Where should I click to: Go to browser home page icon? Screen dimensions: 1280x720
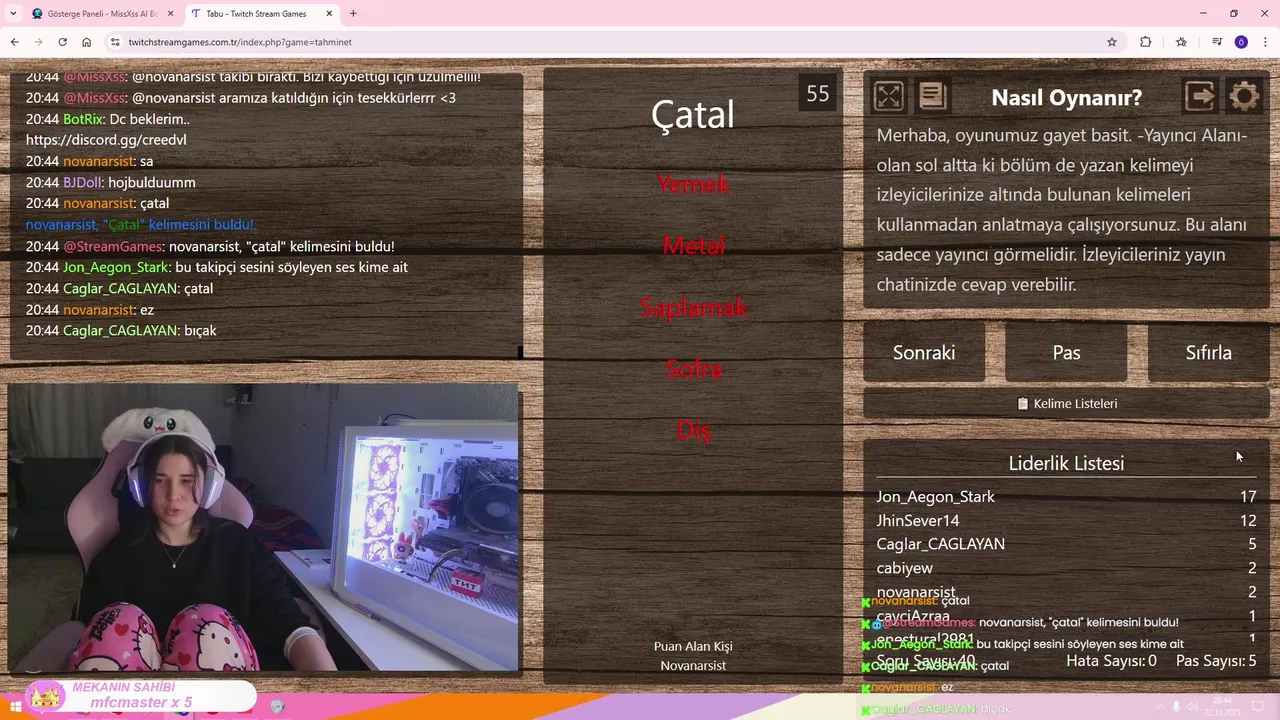[x=87, y=42]
